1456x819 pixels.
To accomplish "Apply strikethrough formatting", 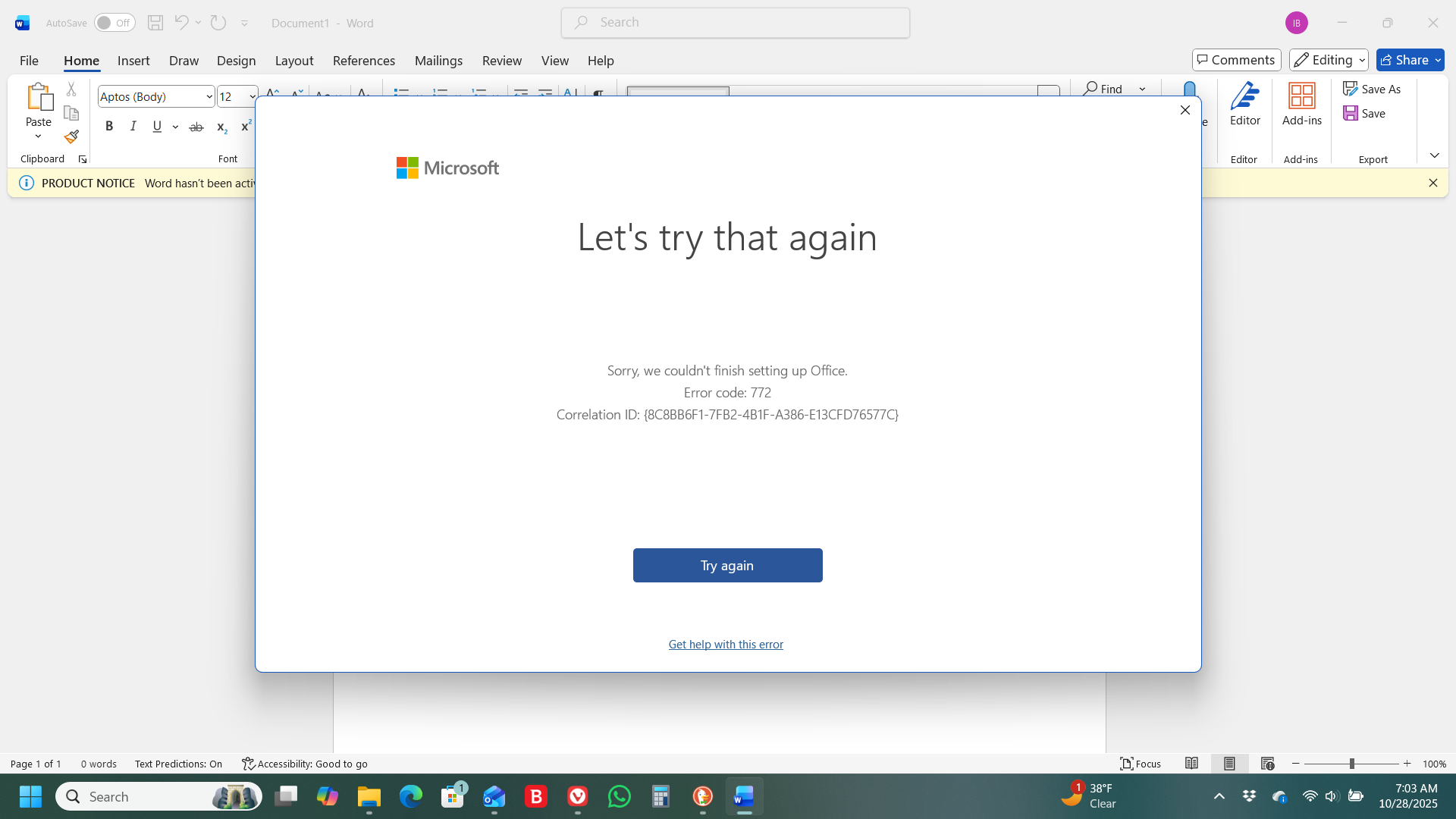I will click(x=196, y=127).
